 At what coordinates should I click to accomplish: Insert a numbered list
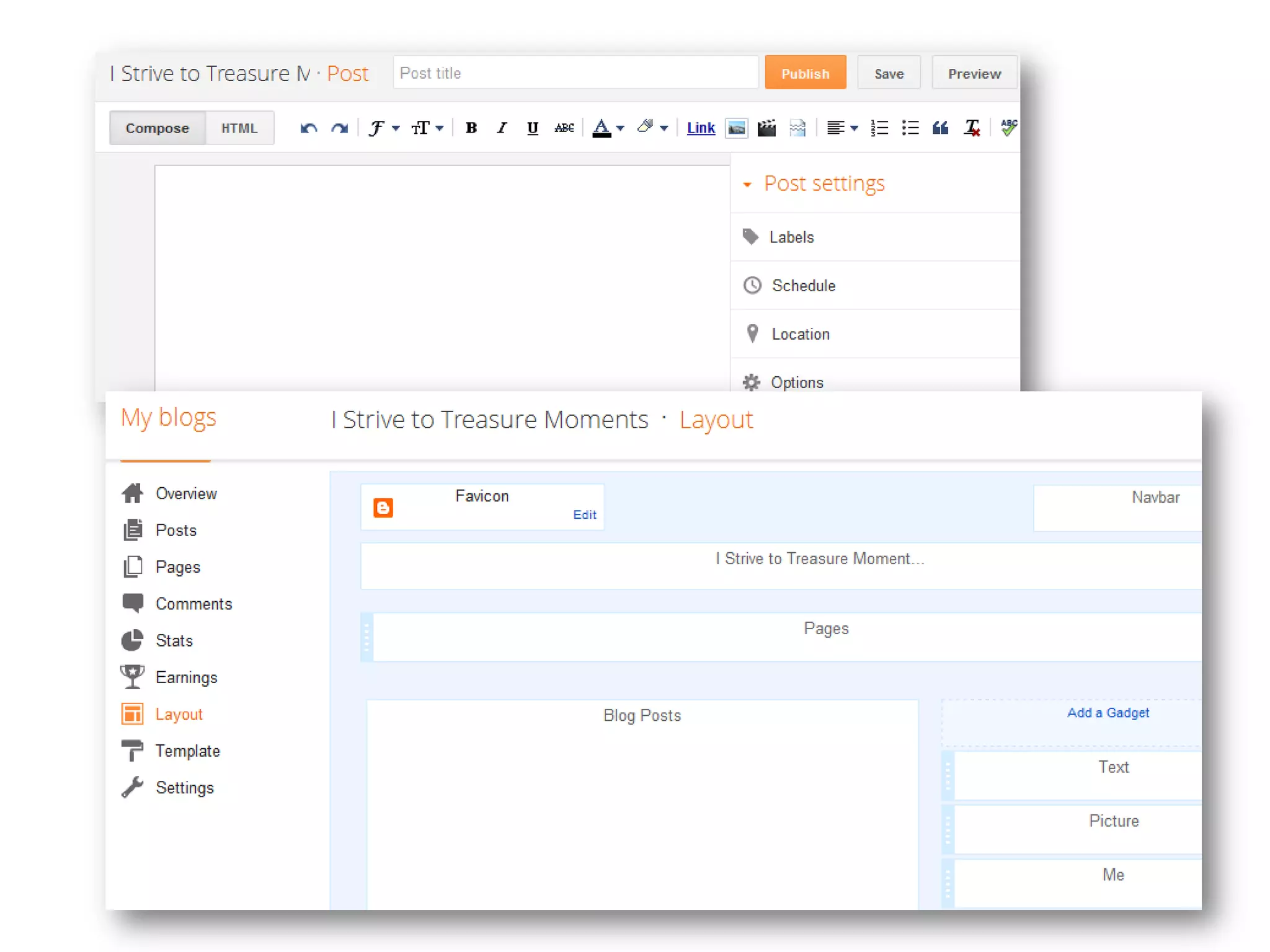(879, 128)
